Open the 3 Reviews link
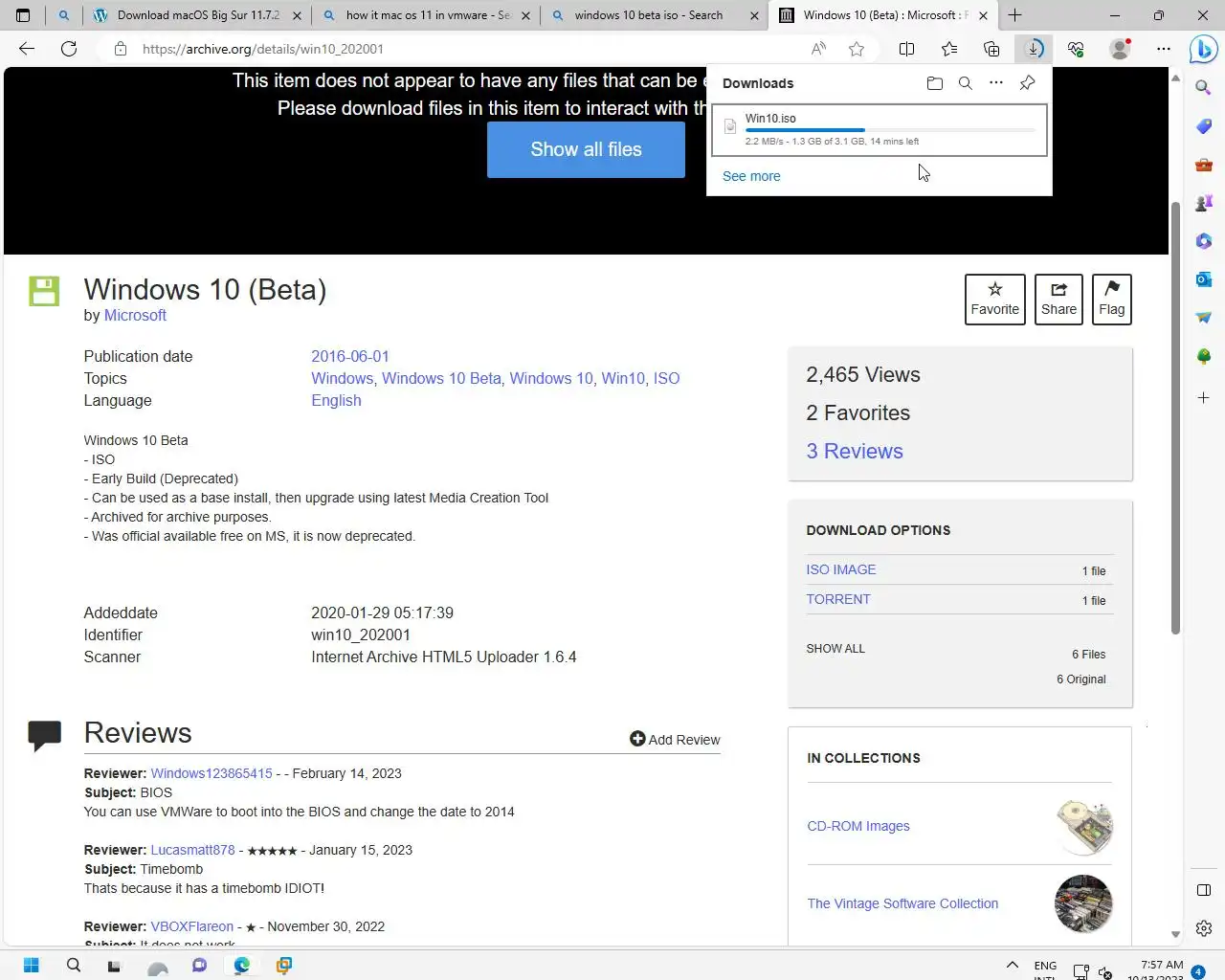The image size is (1225, 980). [x=855, y=451]
